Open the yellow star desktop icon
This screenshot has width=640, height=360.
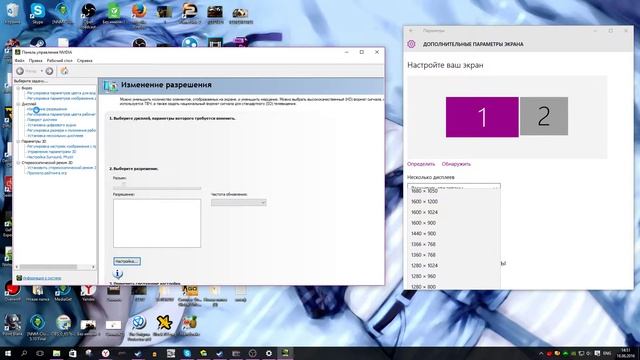164,325
